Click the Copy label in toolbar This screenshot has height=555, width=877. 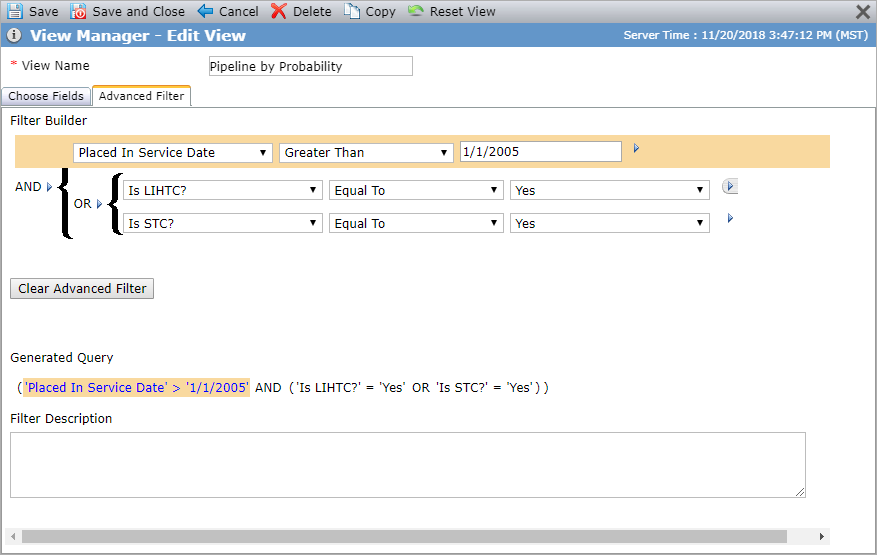[x=380, y=11]
